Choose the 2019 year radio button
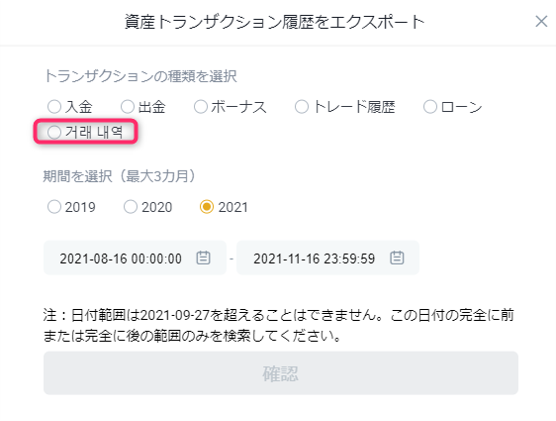 point(54,207)
